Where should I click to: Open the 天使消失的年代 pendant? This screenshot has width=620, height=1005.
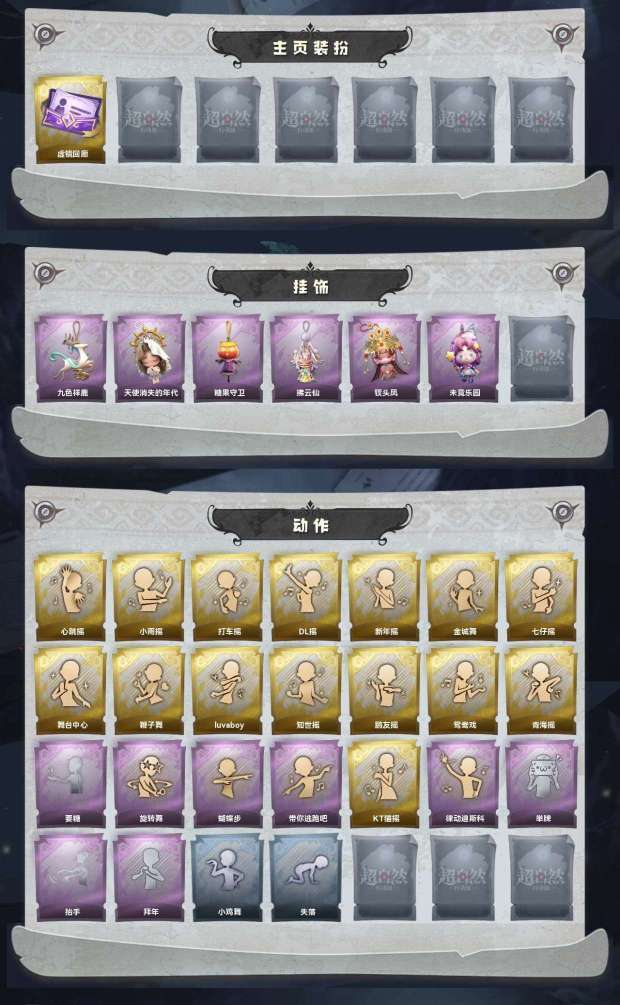coord(149,358)
